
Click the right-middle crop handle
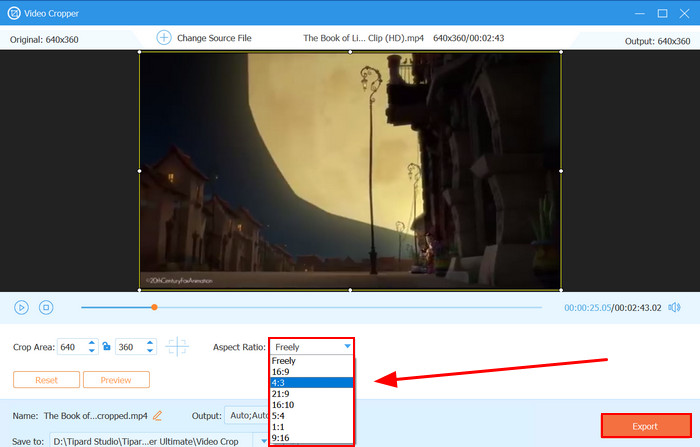point(561,171)
